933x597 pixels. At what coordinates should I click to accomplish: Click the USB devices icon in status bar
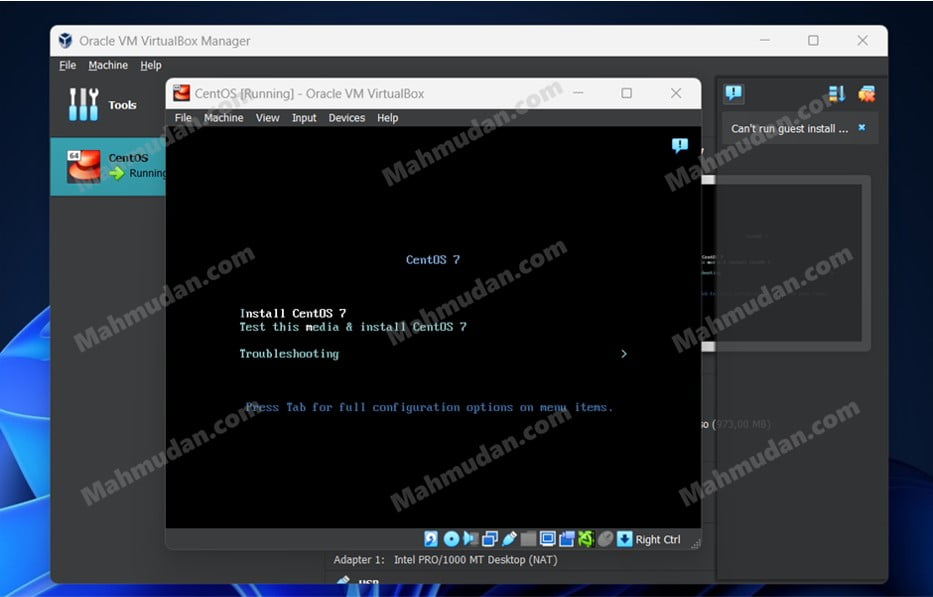pos(509,539)
